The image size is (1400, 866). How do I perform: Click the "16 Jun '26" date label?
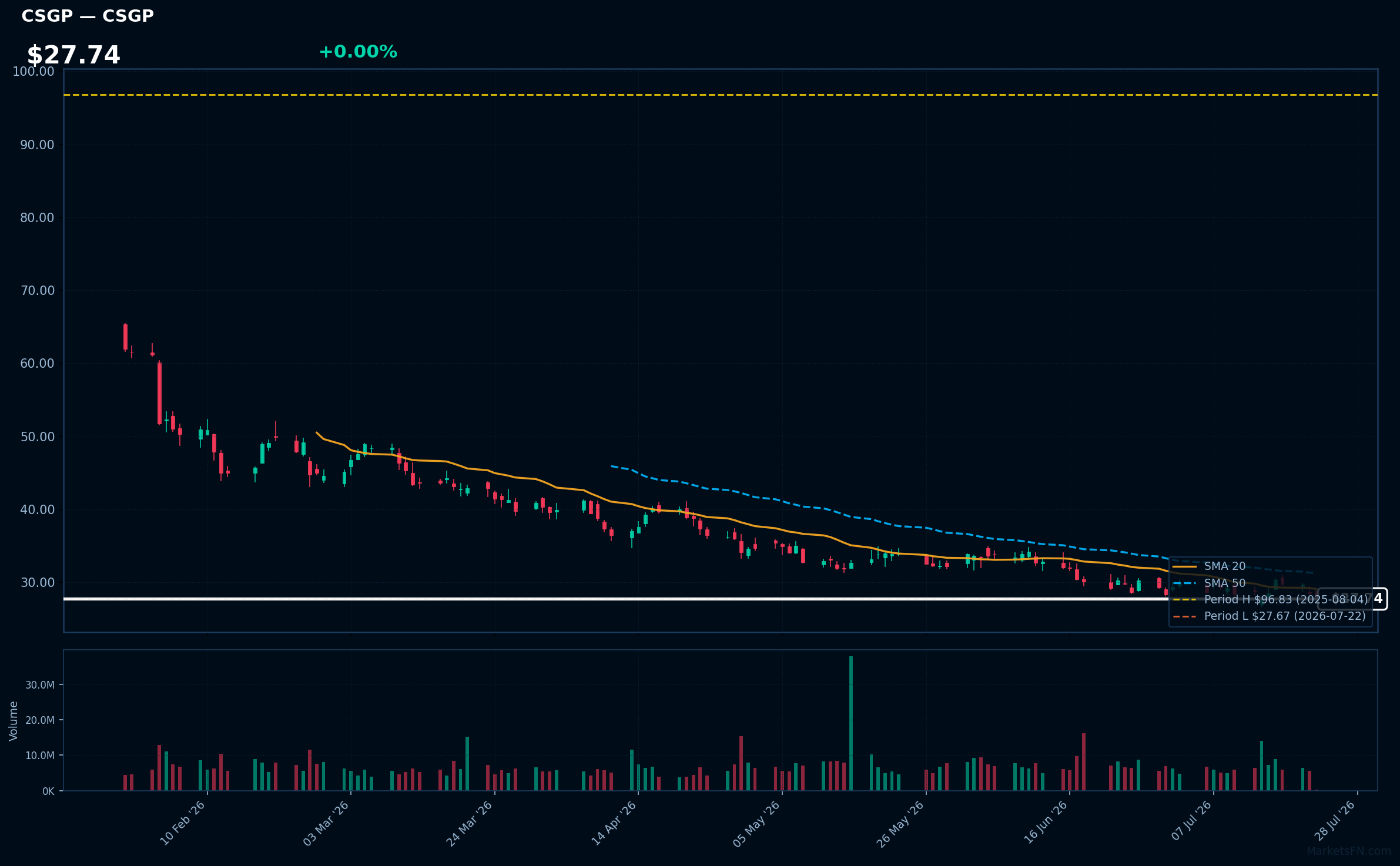pos(1045,823)
